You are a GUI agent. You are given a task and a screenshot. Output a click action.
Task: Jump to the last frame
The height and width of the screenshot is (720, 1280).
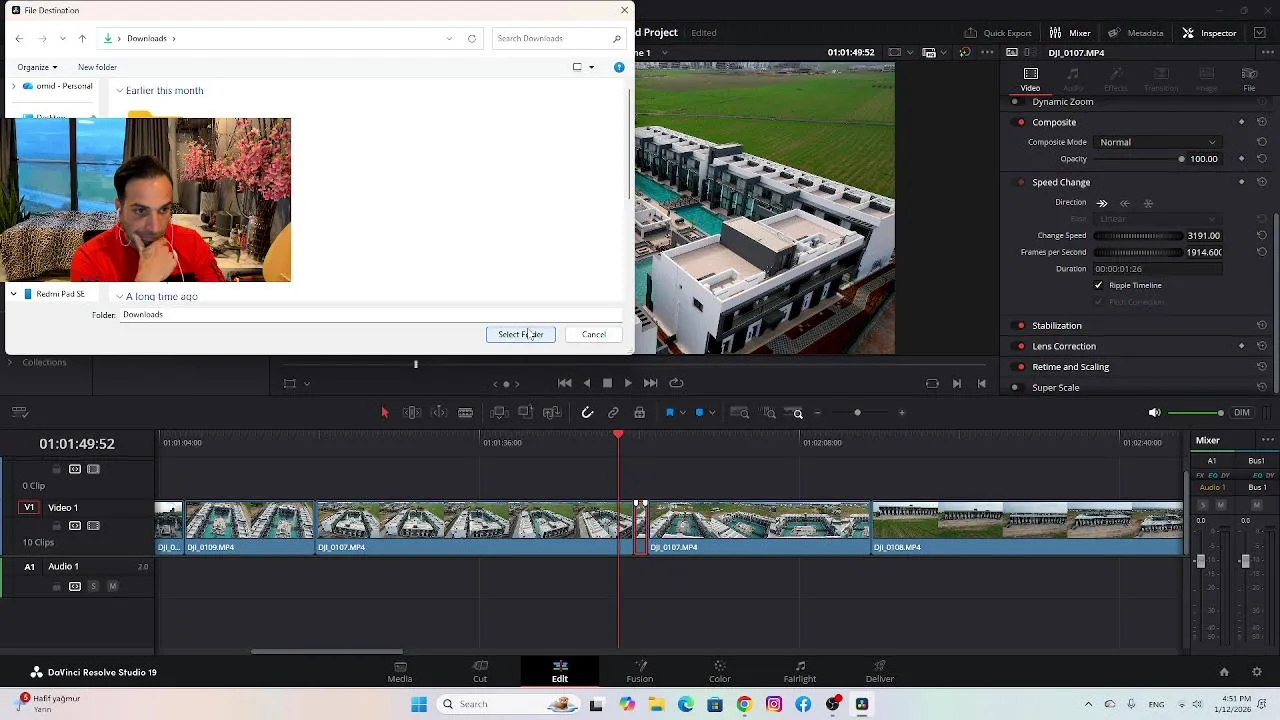click(651, 383)
